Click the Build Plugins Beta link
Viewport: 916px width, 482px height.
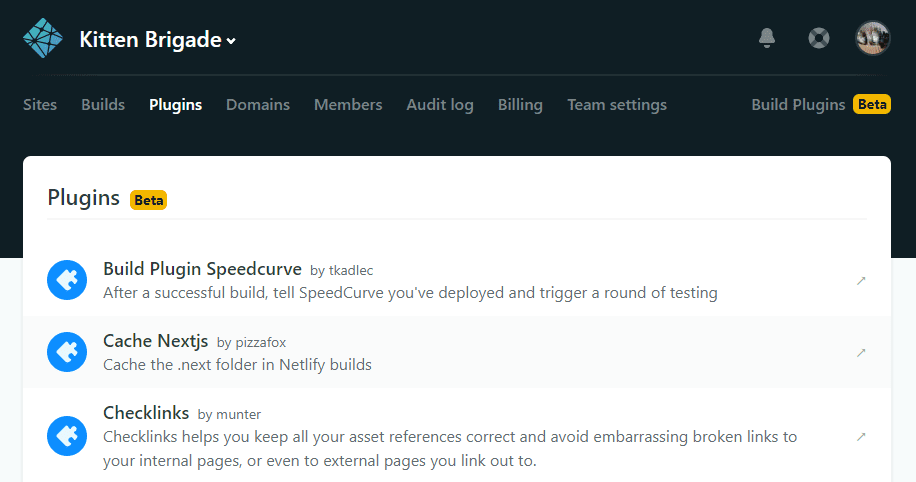click(x=820, y=104)
